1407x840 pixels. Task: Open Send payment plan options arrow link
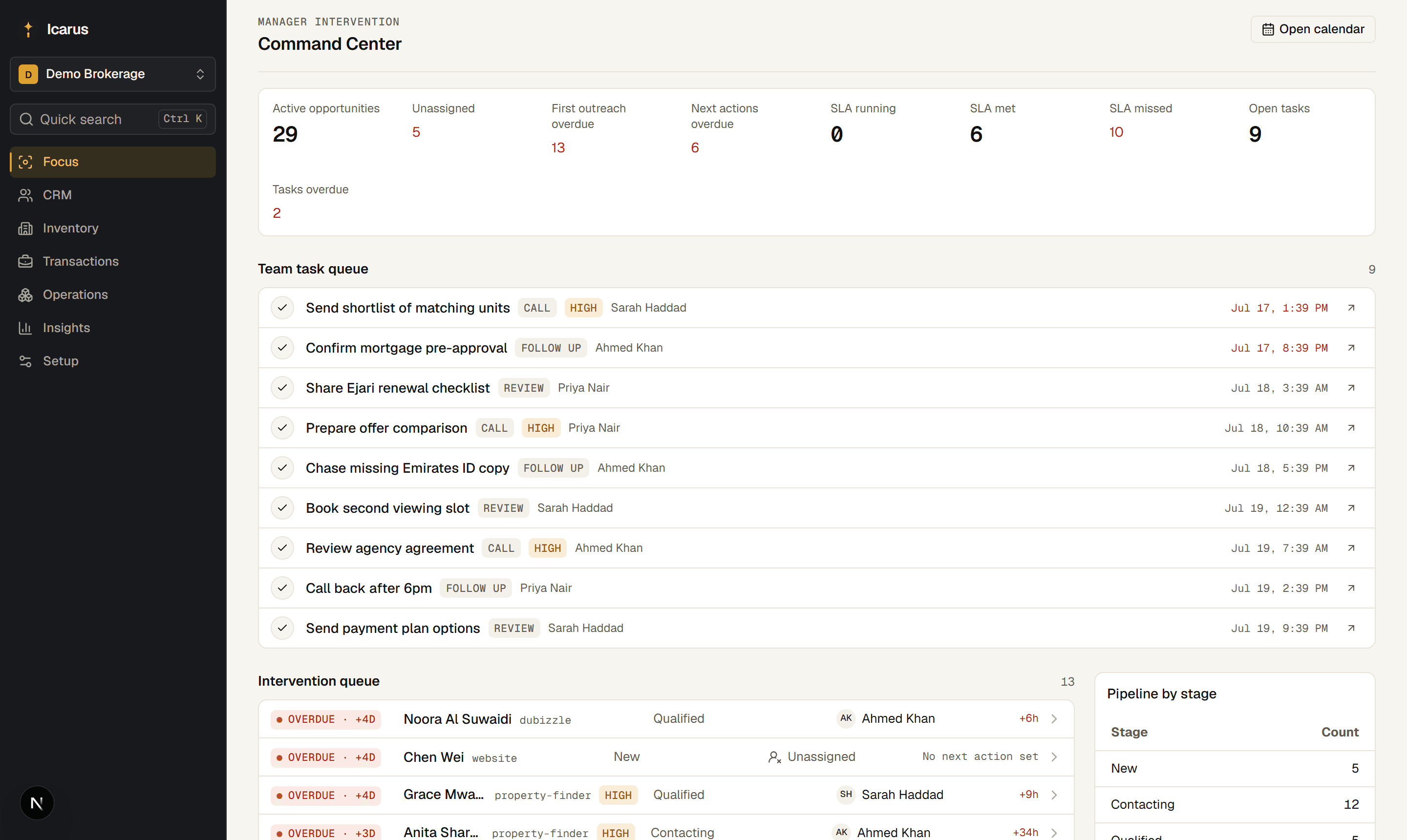click(1351, 628)
